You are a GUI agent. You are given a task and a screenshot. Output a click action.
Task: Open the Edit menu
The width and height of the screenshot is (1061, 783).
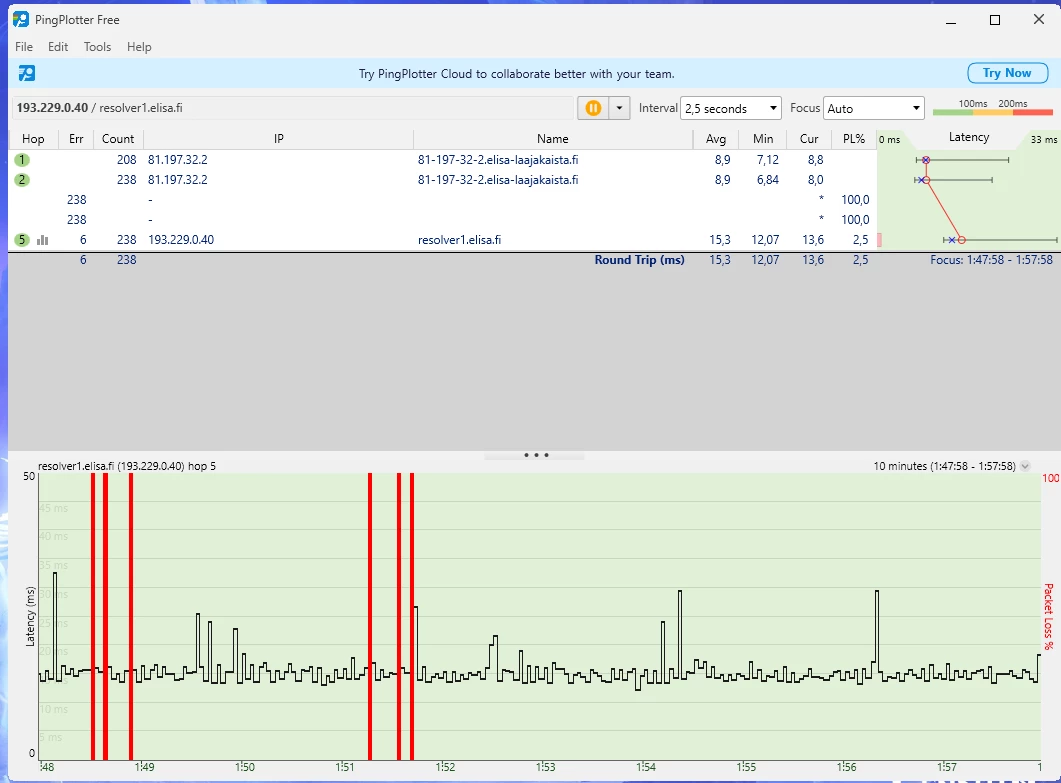(58, 47)
